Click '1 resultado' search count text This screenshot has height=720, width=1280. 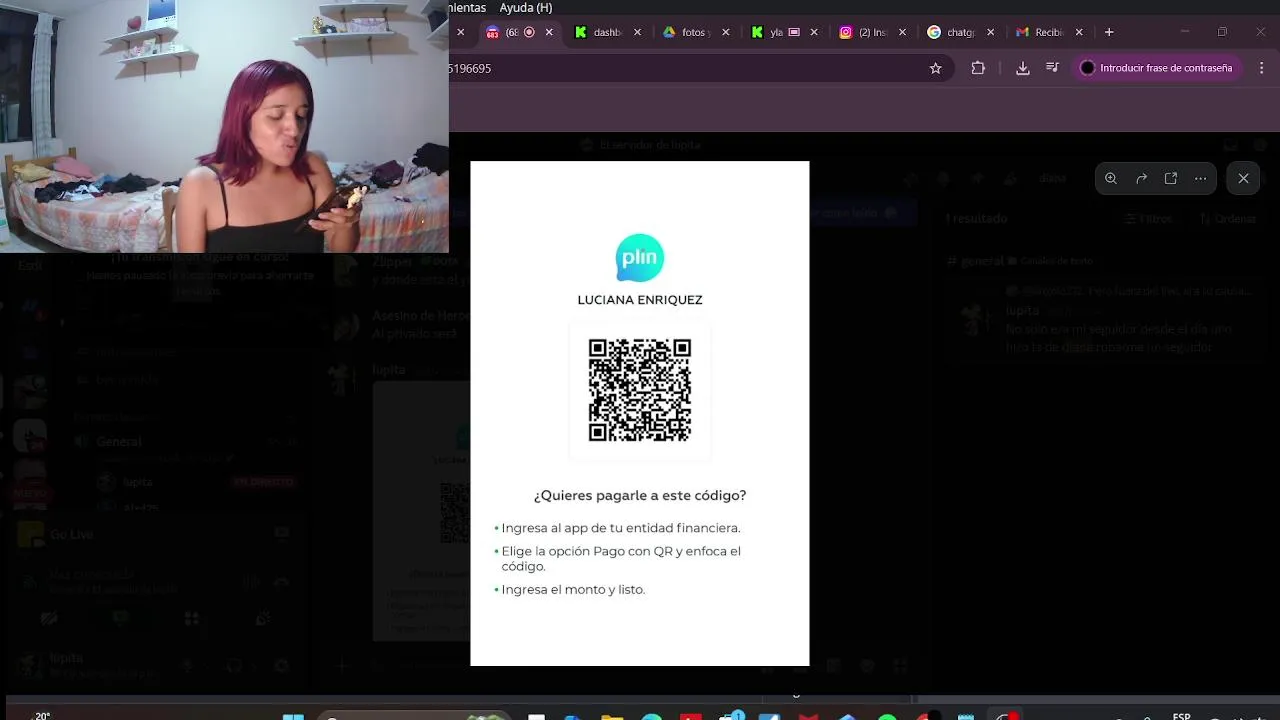click(977, 218)
